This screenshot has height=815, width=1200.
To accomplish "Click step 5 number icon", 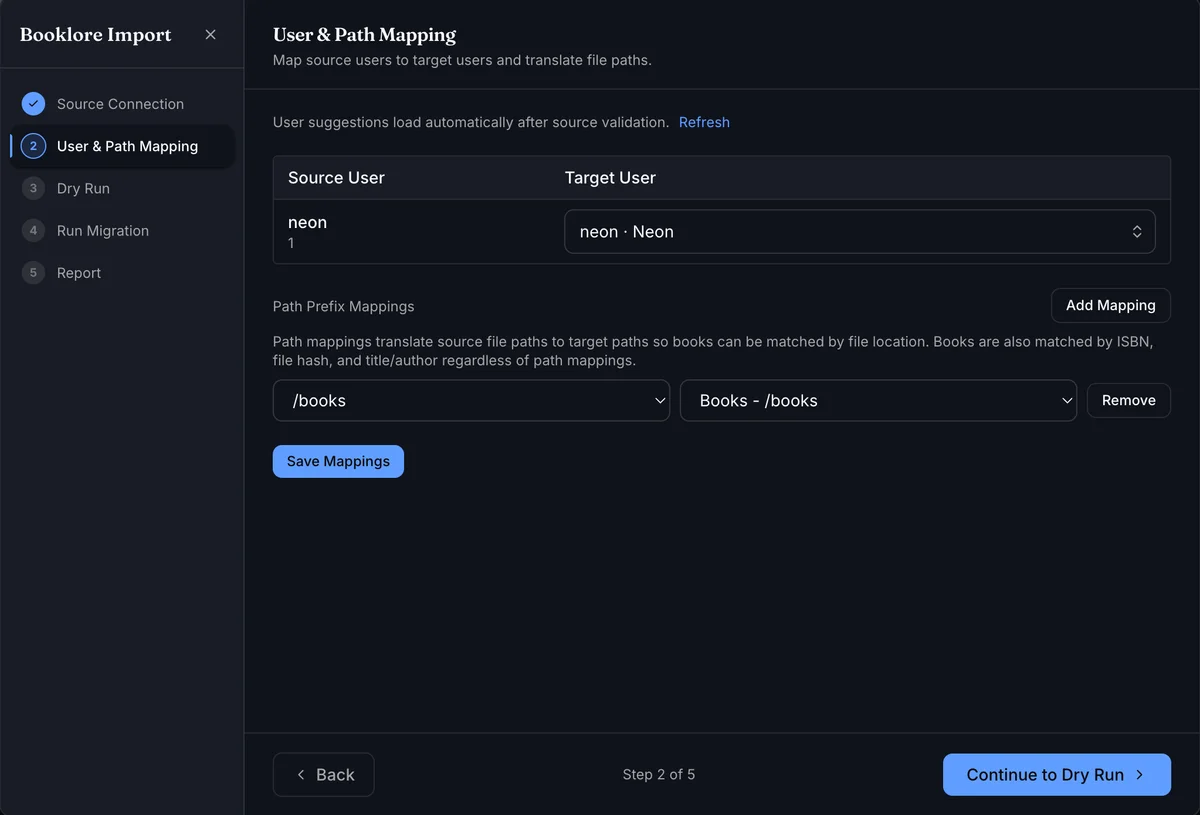I will click(x=33, y=272).
